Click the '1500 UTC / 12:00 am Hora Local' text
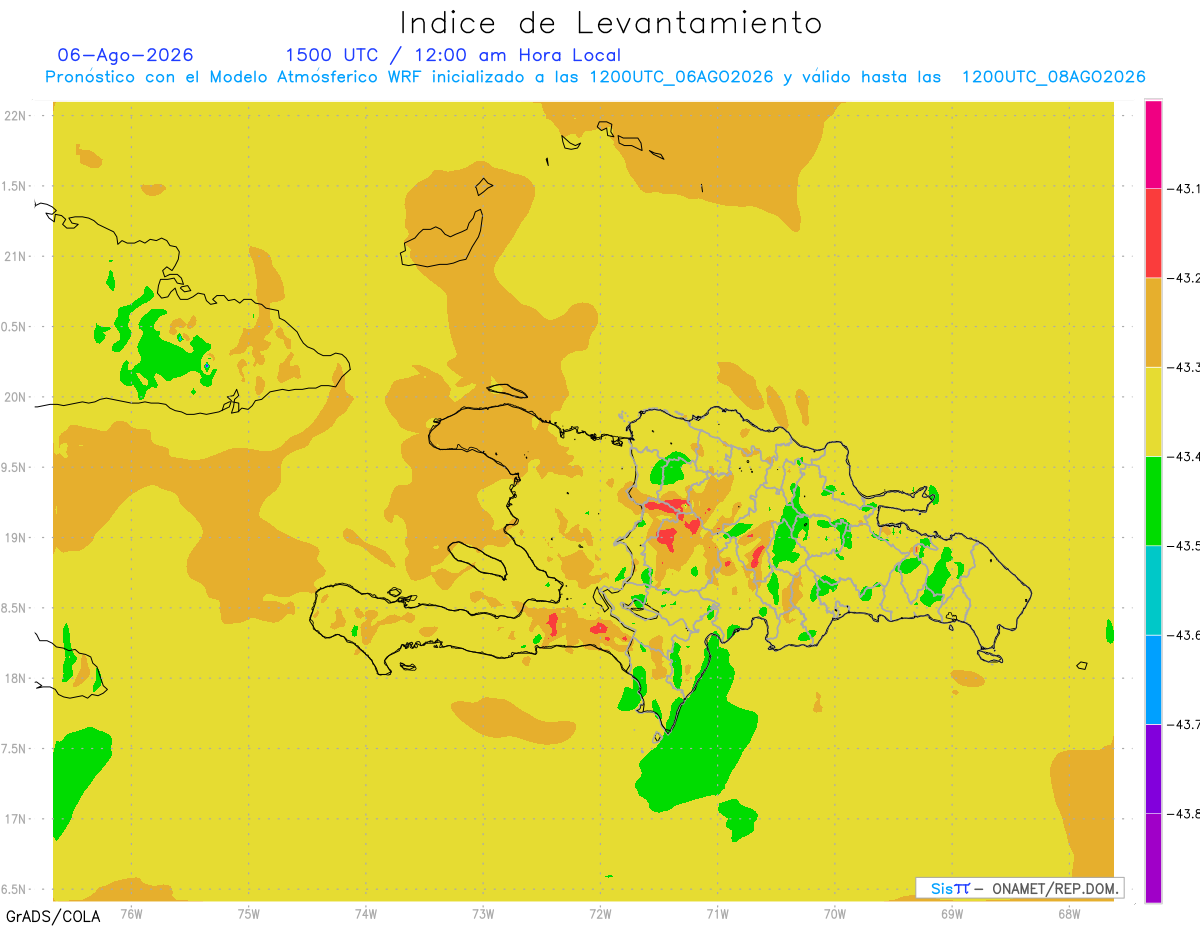The width and height of the screenshot is (1200, 927). point(453,55)
